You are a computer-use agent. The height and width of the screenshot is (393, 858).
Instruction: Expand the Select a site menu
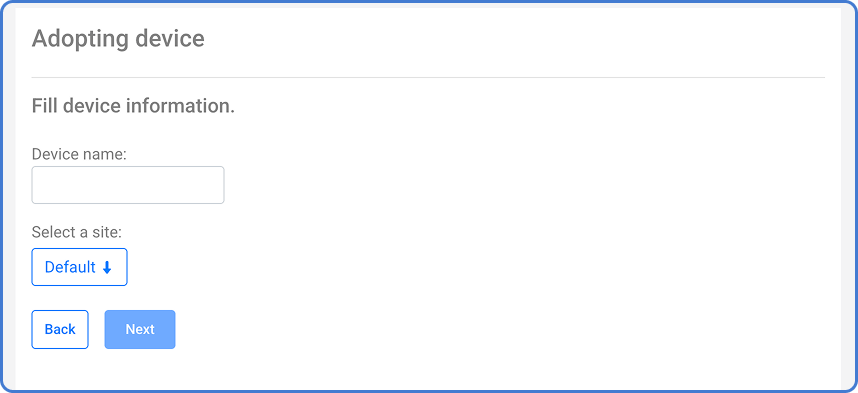click(x=79, y=267)
